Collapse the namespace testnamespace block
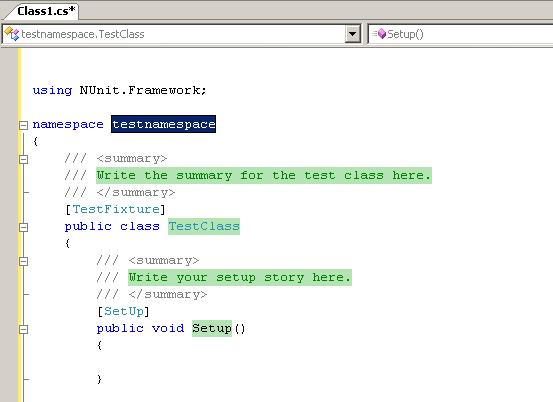553x402 pixels. point(23,125)
